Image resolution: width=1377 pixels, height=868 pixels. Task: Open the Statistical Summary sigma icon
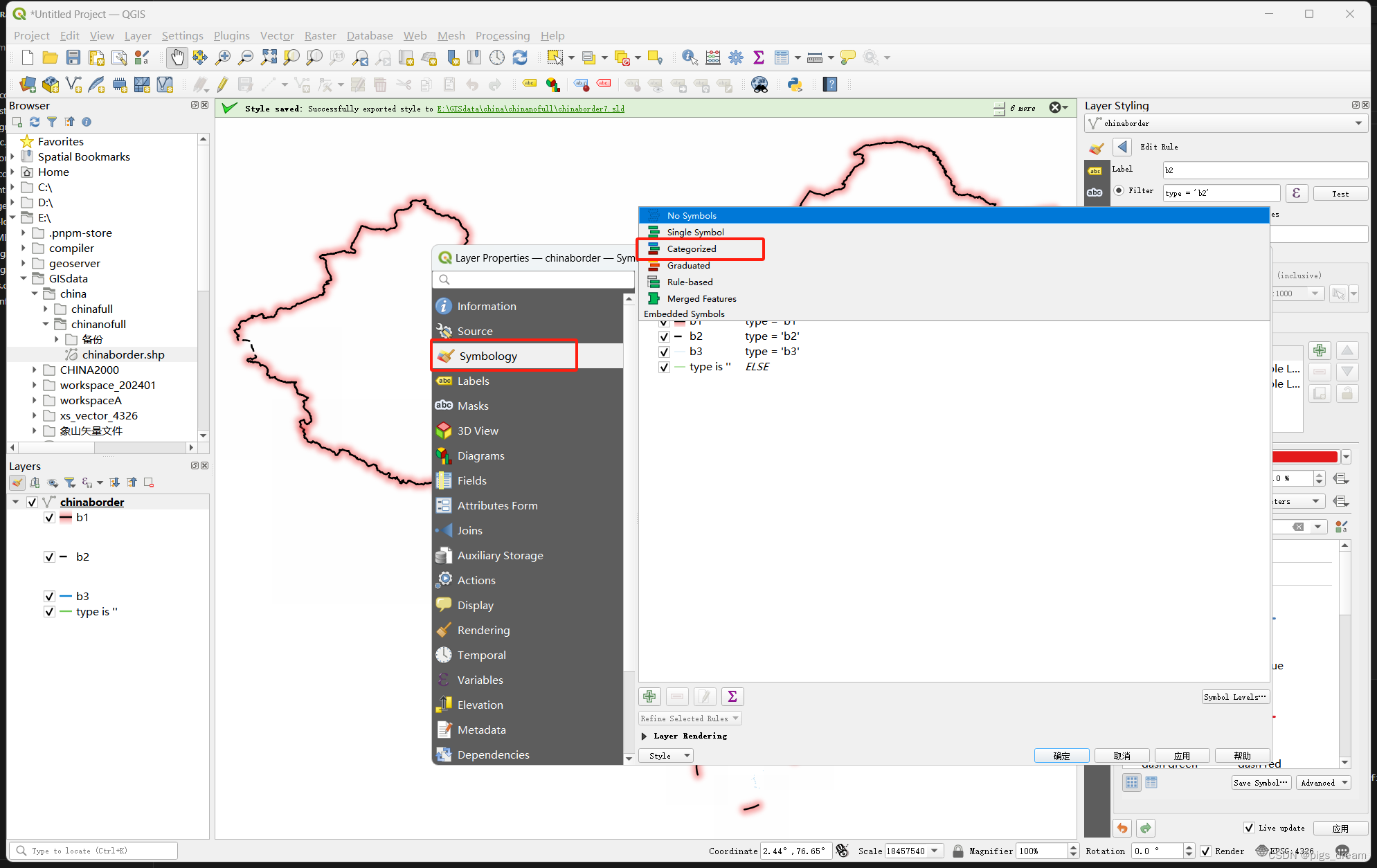pos(758,57)
